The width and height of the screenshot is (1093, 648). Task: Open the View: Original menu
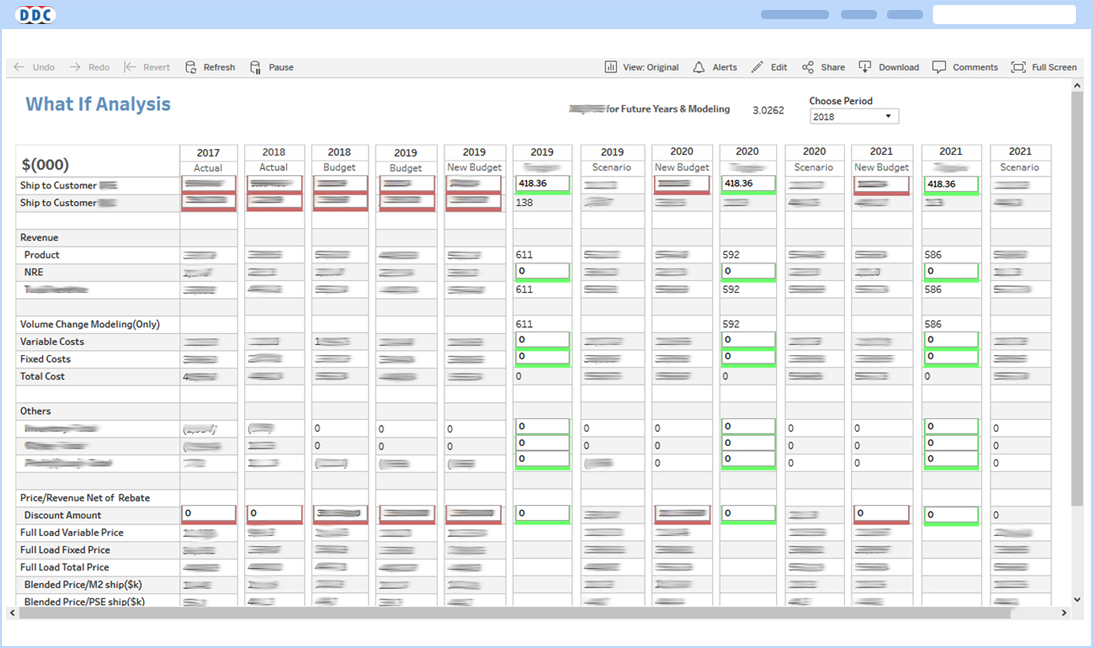tap(641, 67)
